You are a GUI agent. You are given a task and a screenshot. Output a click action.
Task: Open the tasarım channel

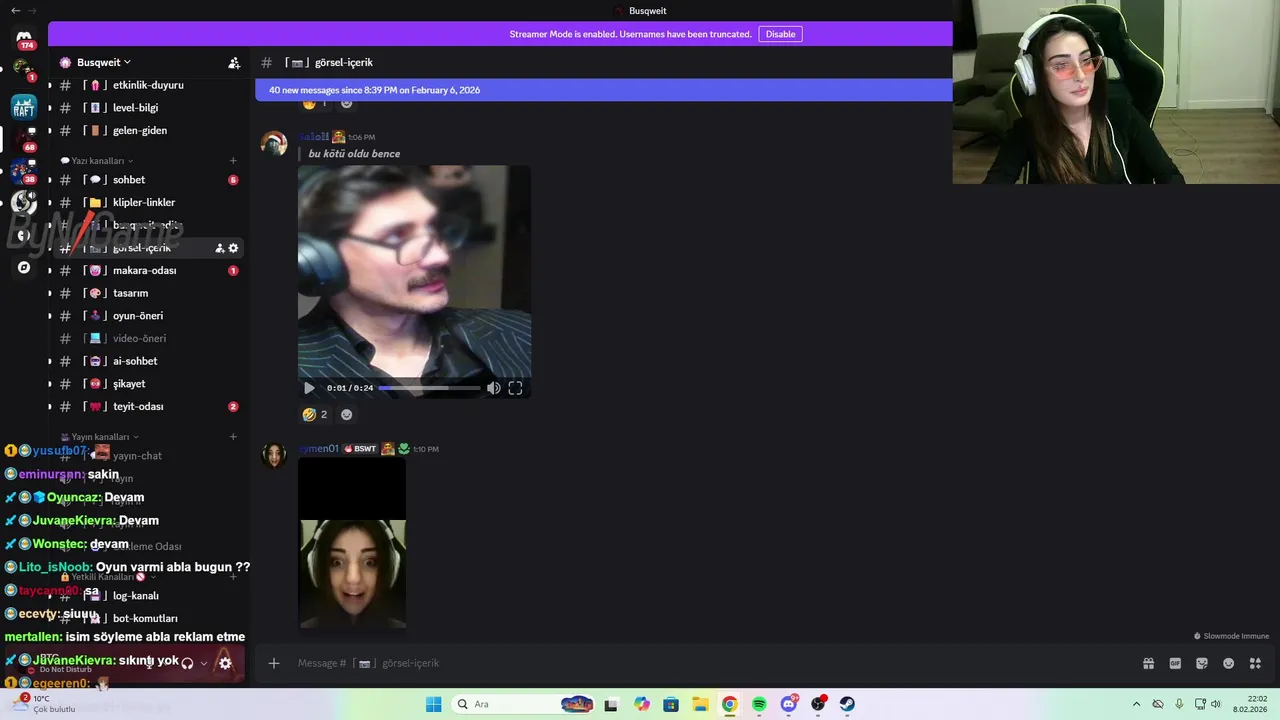click(x=147, y=293)
